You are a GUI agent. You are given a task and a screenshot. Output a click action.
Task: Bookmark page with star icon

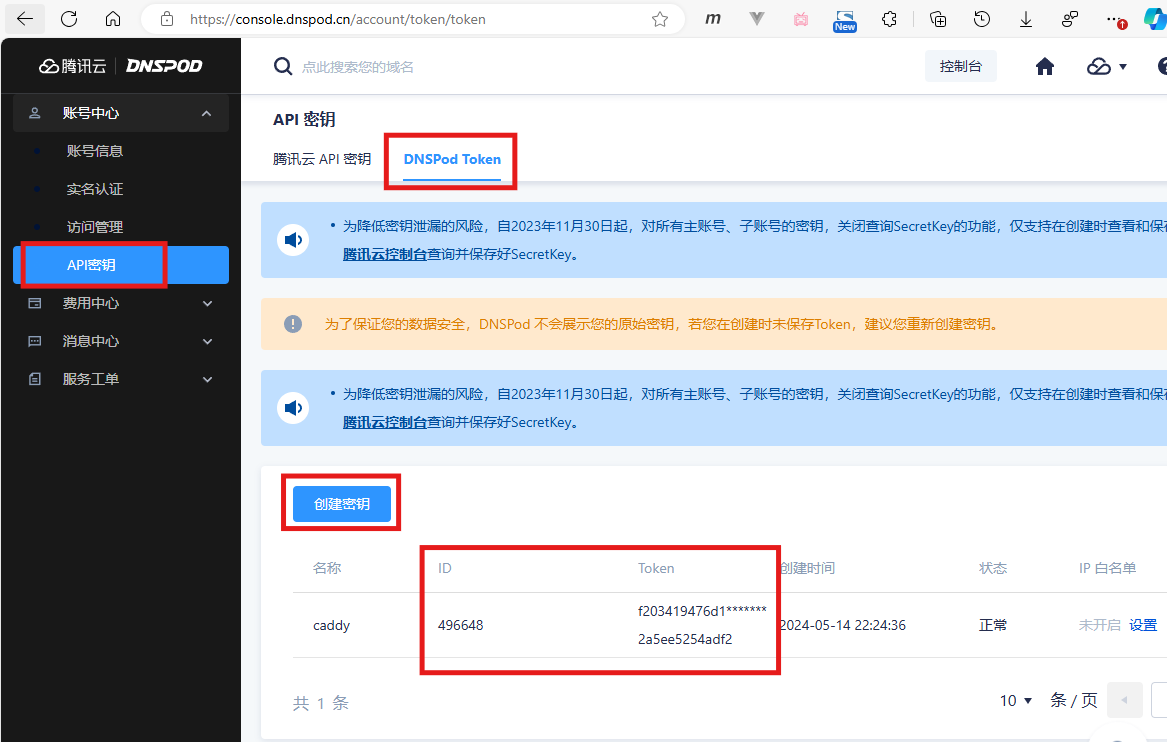click(x=660, y=19)
